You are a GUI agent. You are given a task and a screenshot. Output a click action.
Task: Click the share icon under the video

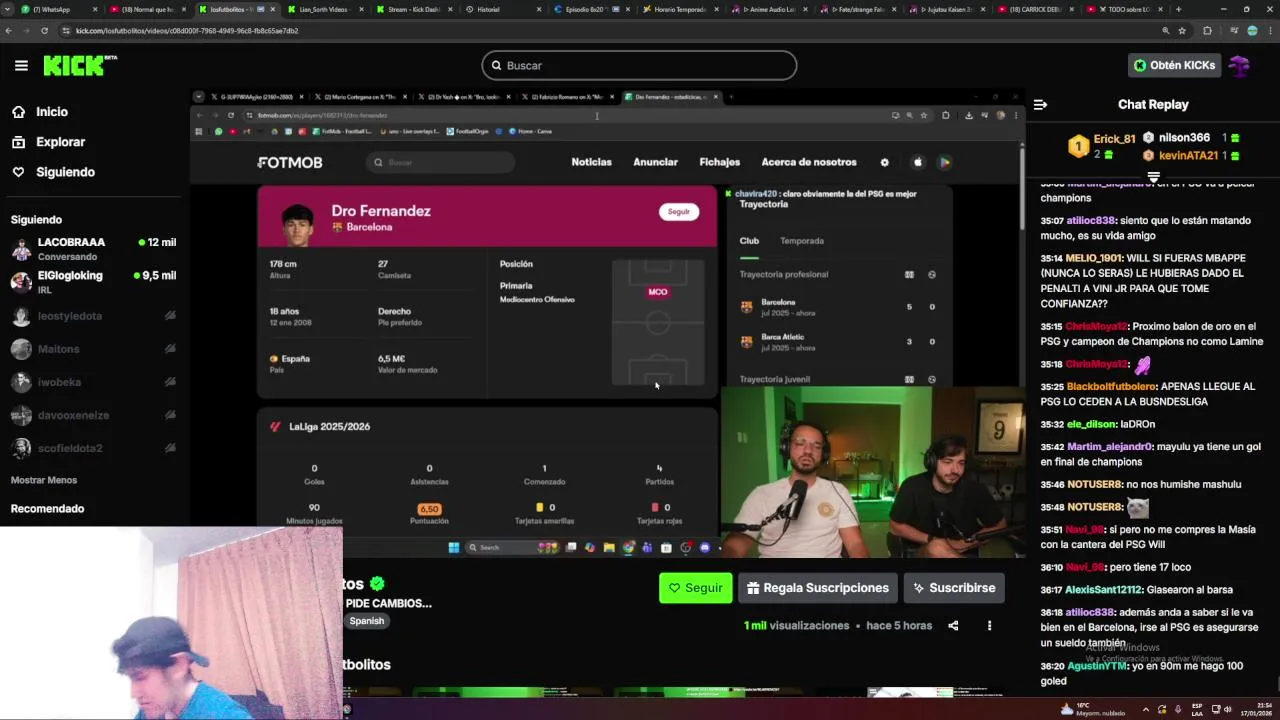(953, 626)
